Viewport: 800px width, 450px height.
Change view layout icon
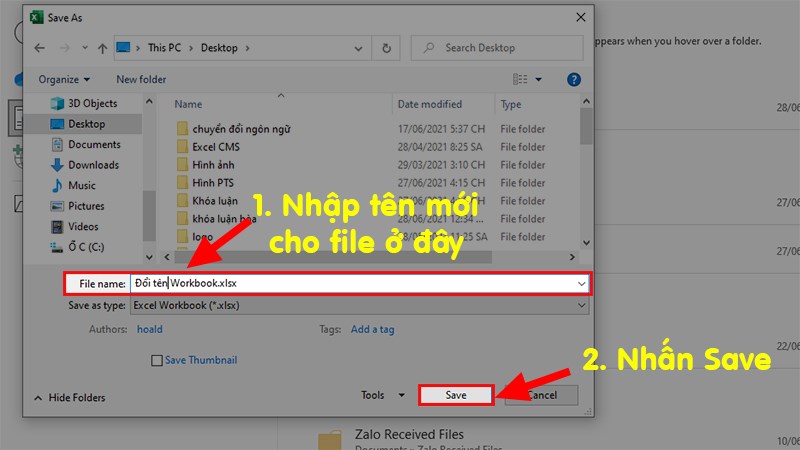coord(520,79)
